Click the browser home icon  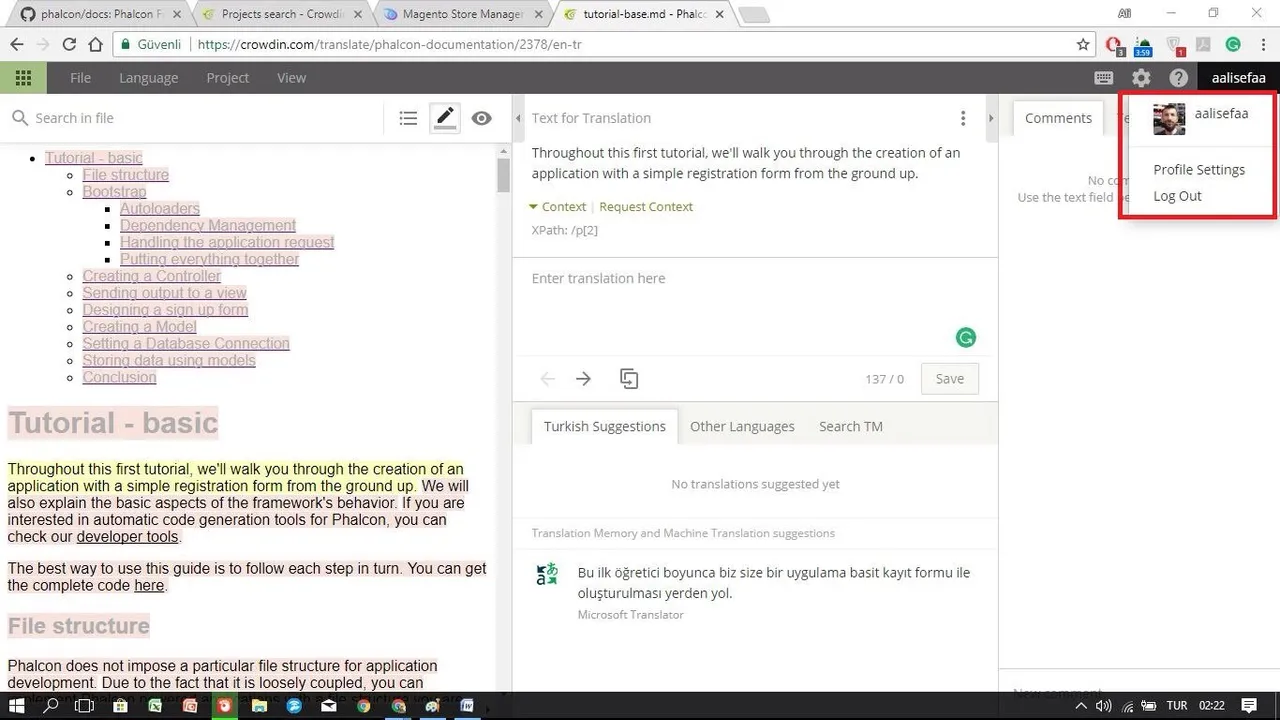(95, 44)
